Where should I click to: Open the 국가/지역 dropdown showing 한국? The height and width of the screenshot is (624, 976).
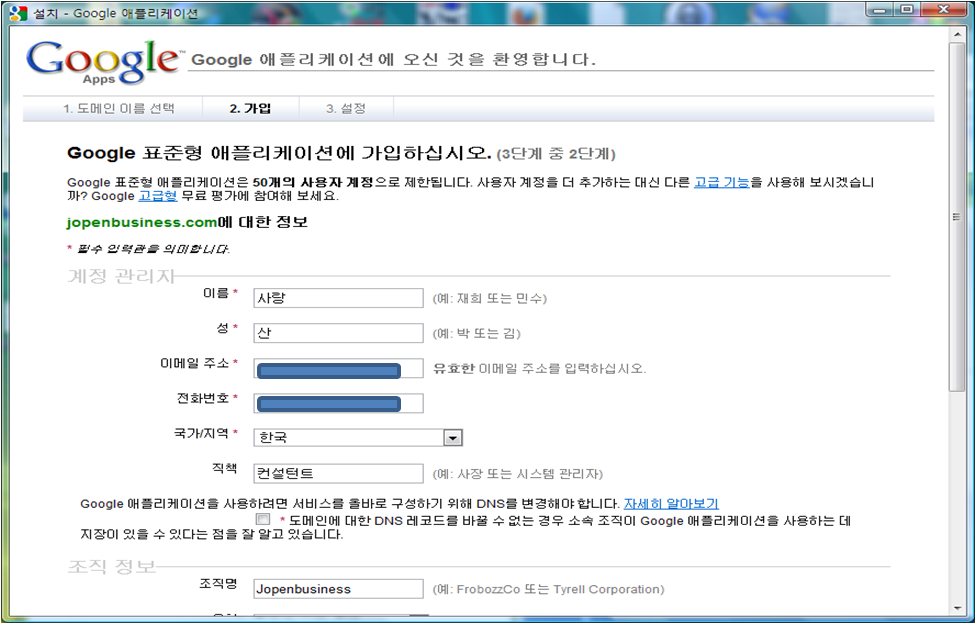point(358,438)
